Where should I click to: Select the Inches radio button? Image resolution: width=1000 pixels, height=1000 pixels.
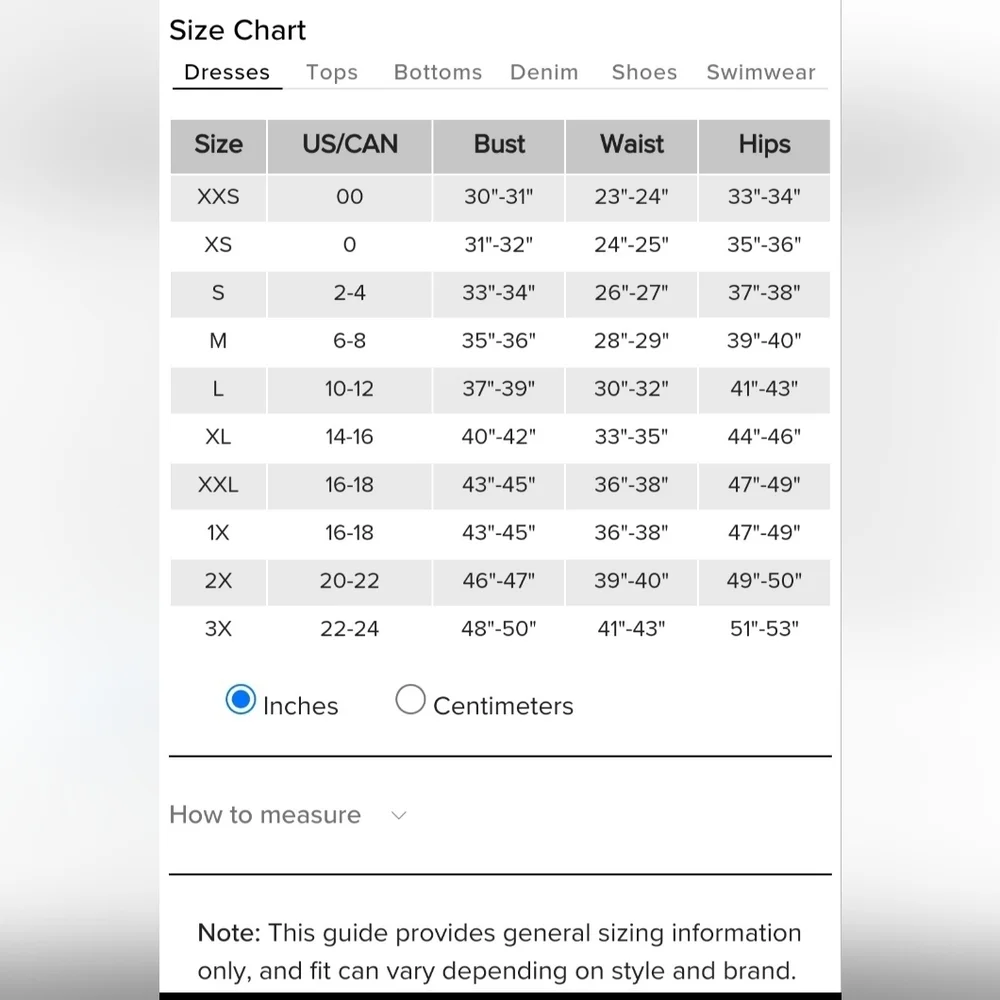[x=241, y=700]
